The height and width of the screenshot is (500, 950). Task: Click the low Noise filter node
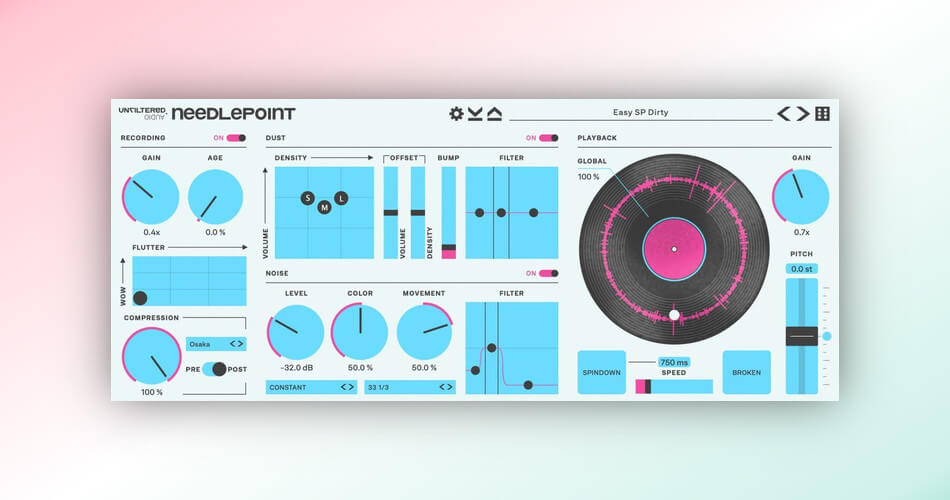(475, 370)
